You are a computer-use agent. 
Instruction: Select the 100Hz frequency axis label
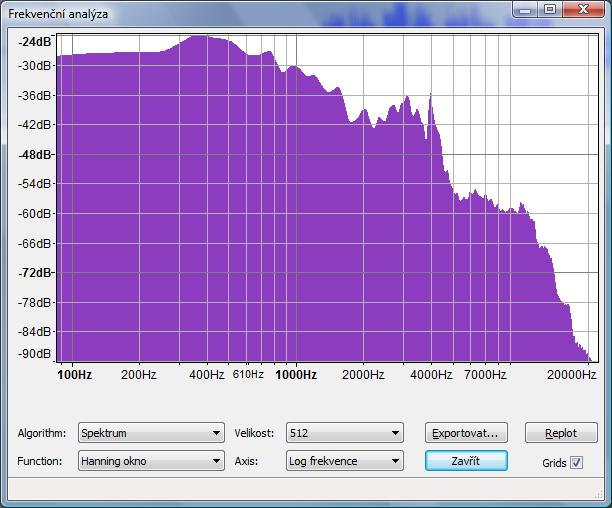coord(75,375)
